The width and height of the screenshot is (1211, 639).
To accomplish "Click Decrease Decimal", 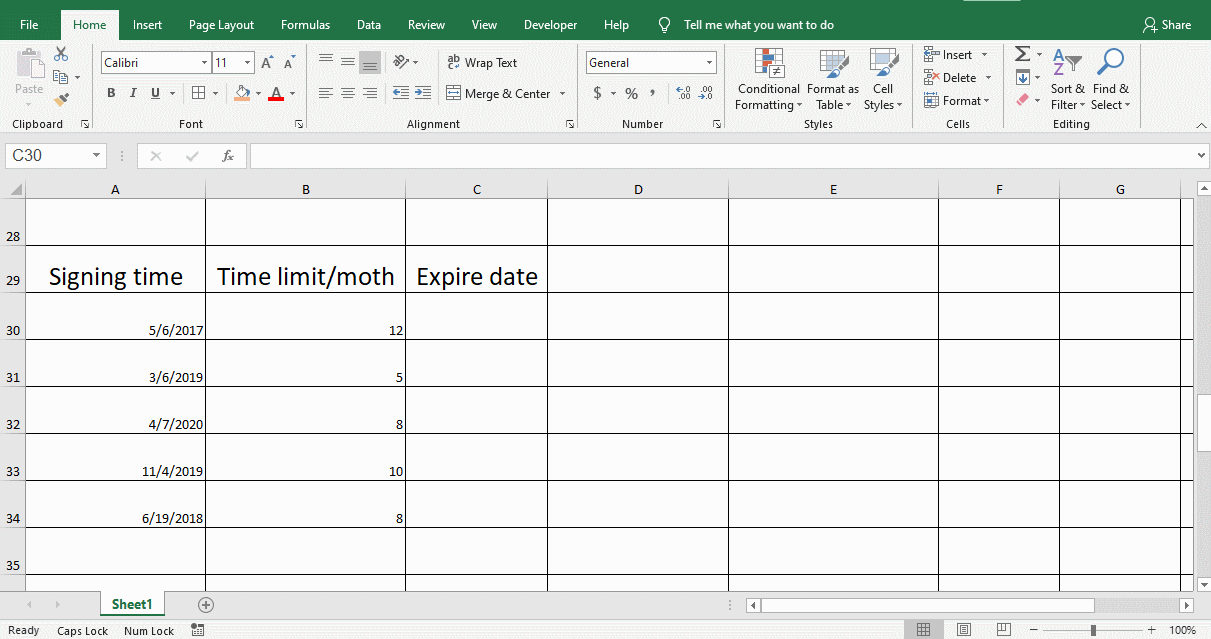I will pos(706,93).
